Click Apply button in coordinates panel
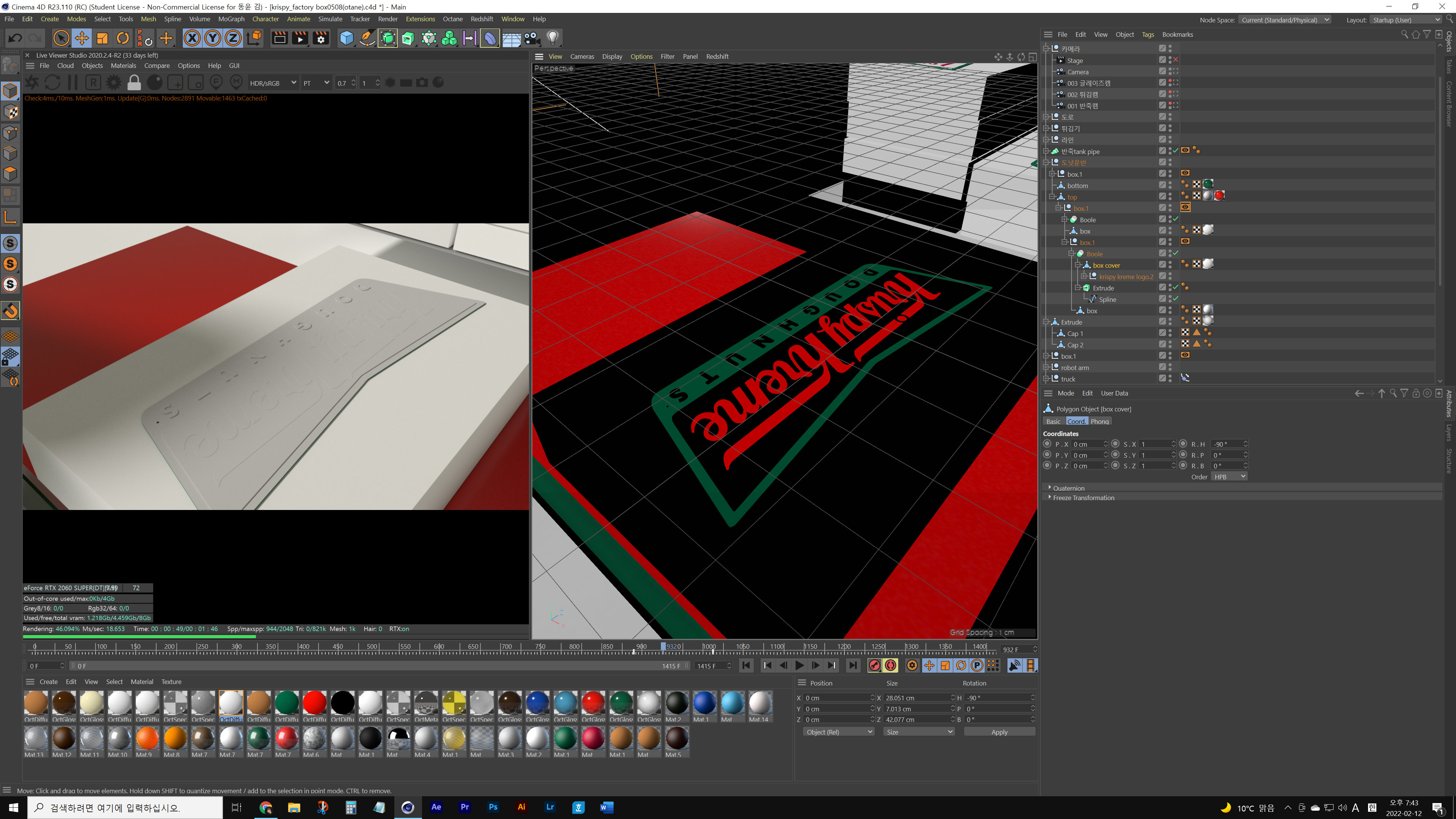Image resolution: width=1456 pixels, height=819 pixels. (999, 732)
